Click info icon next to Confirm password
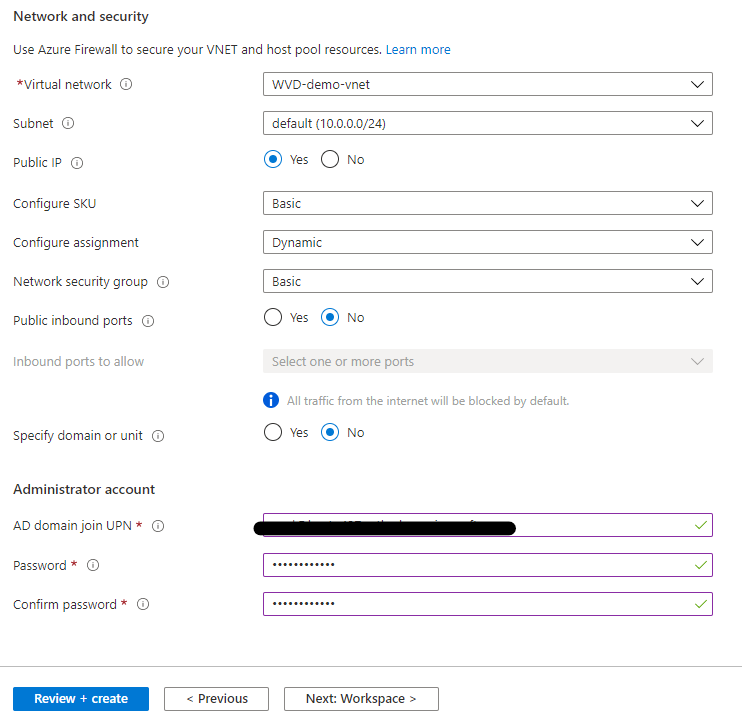This screenshot has width=742, height=722. pyautogui.click(x=143, y=604)
